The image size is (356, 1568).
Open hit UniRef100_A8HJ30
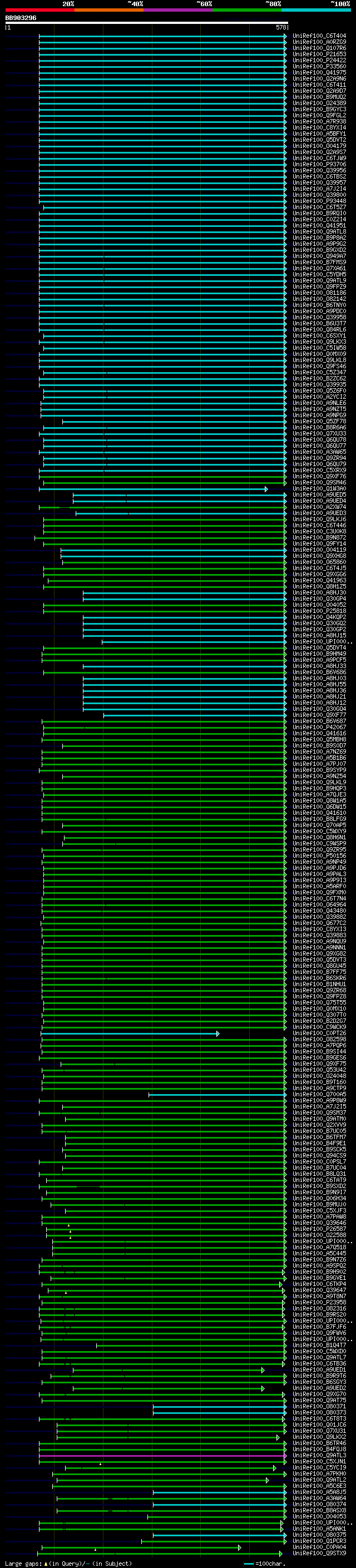(x=319, y=592)
